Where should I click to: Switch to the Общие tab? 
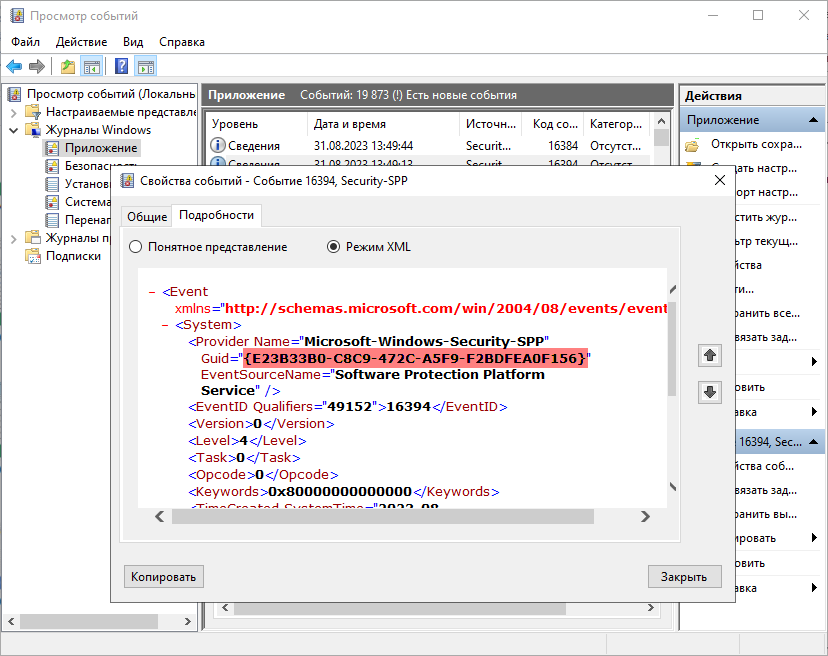147,217
